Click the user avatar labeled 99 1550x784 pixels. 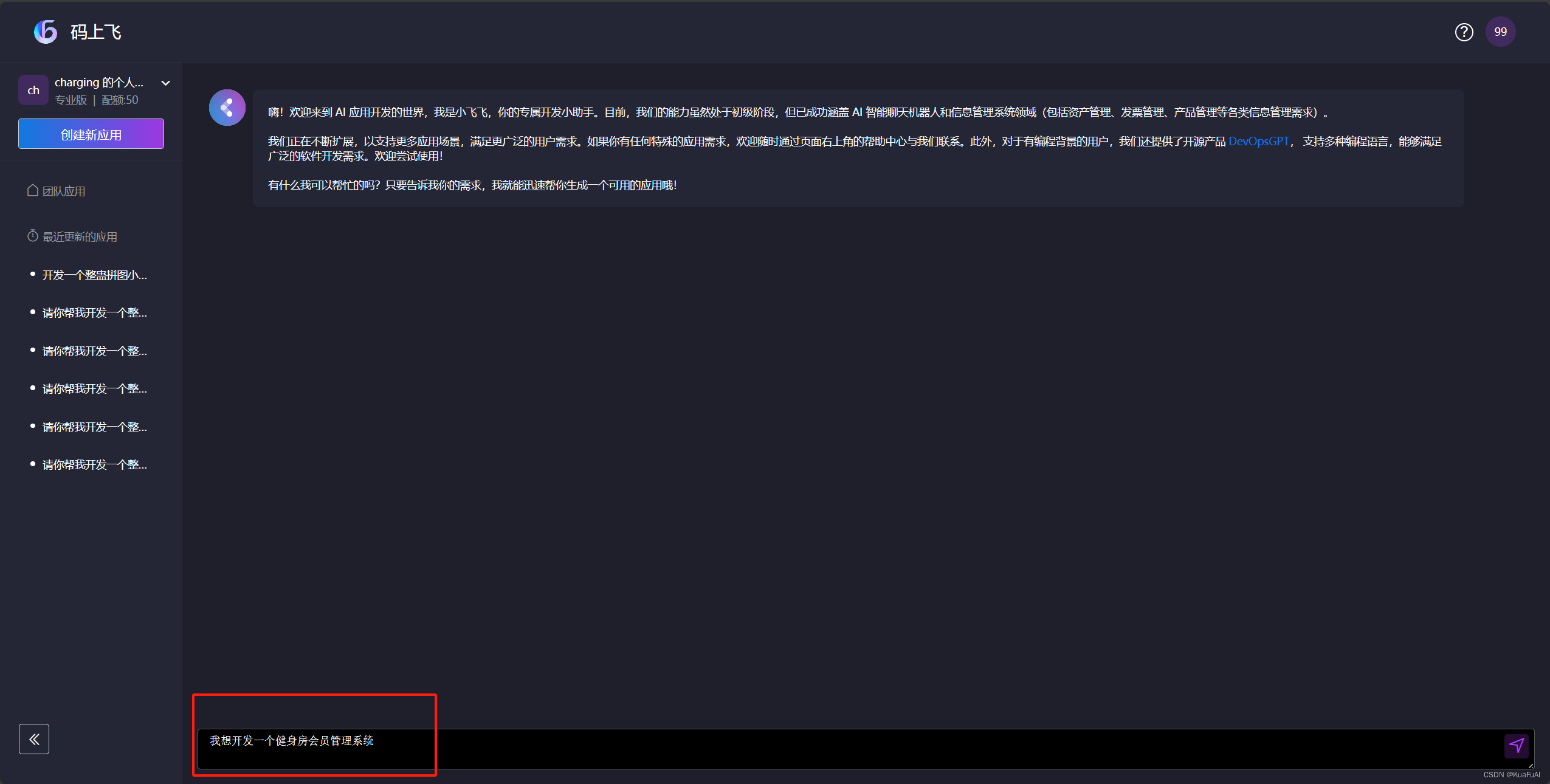click(1500, 32)
